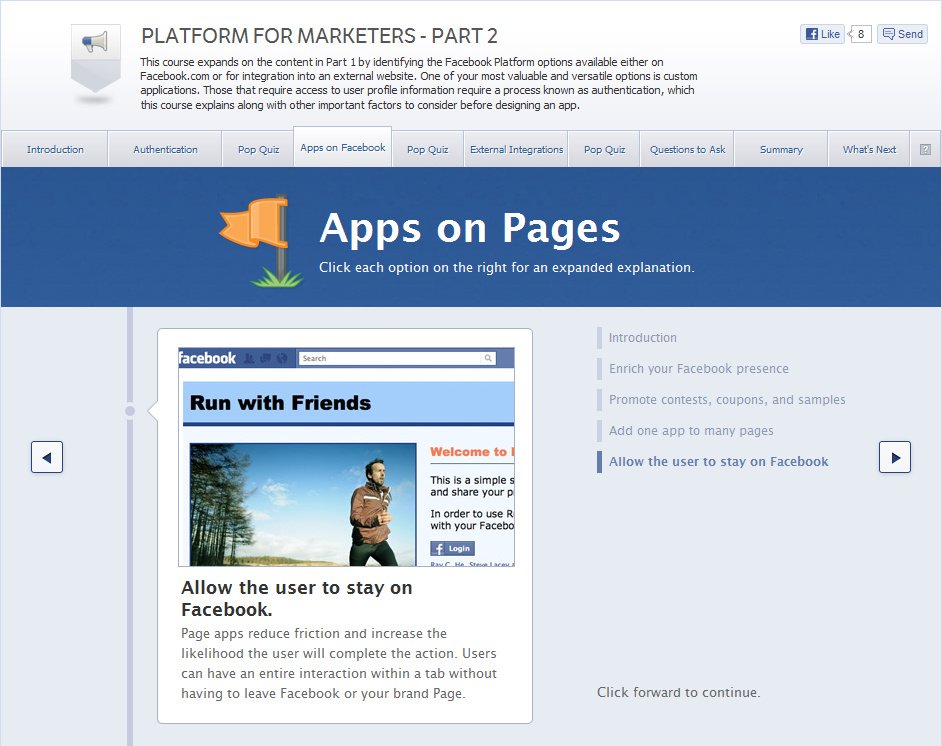Image resolution: width=942 pixels, height=746 pixels.
Task: Switch to the Questions to Ask tab
Action: [687, 149]
